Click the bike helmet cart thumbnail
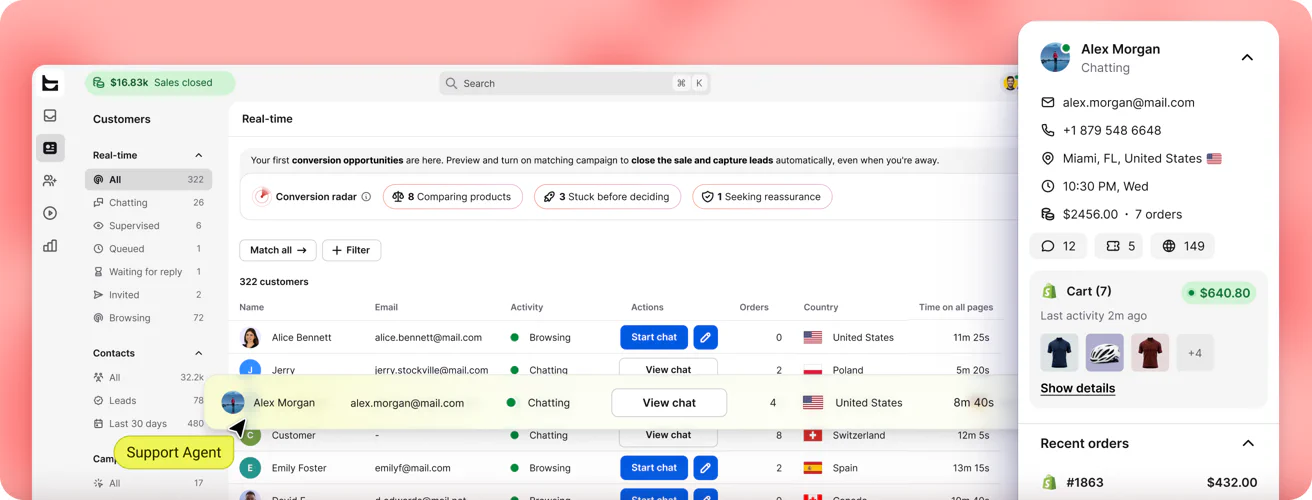This screenshot has width=1312, height=500. (1105, 353)
